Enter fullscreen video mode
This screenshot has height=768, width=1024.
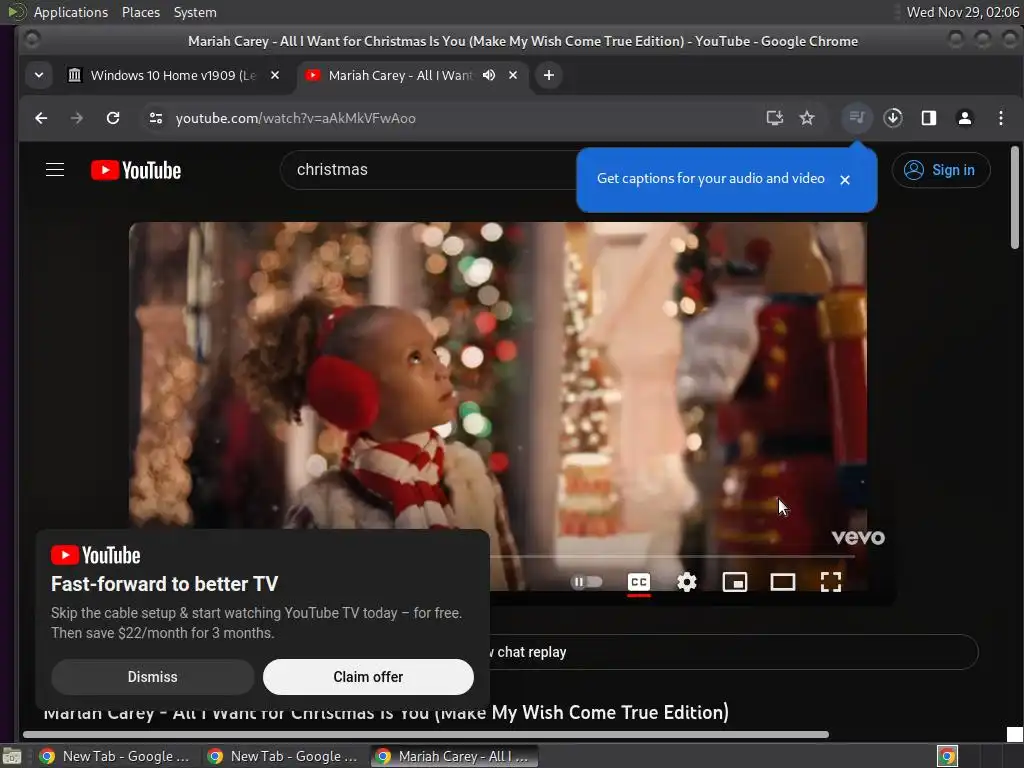[x=831, y=582]
